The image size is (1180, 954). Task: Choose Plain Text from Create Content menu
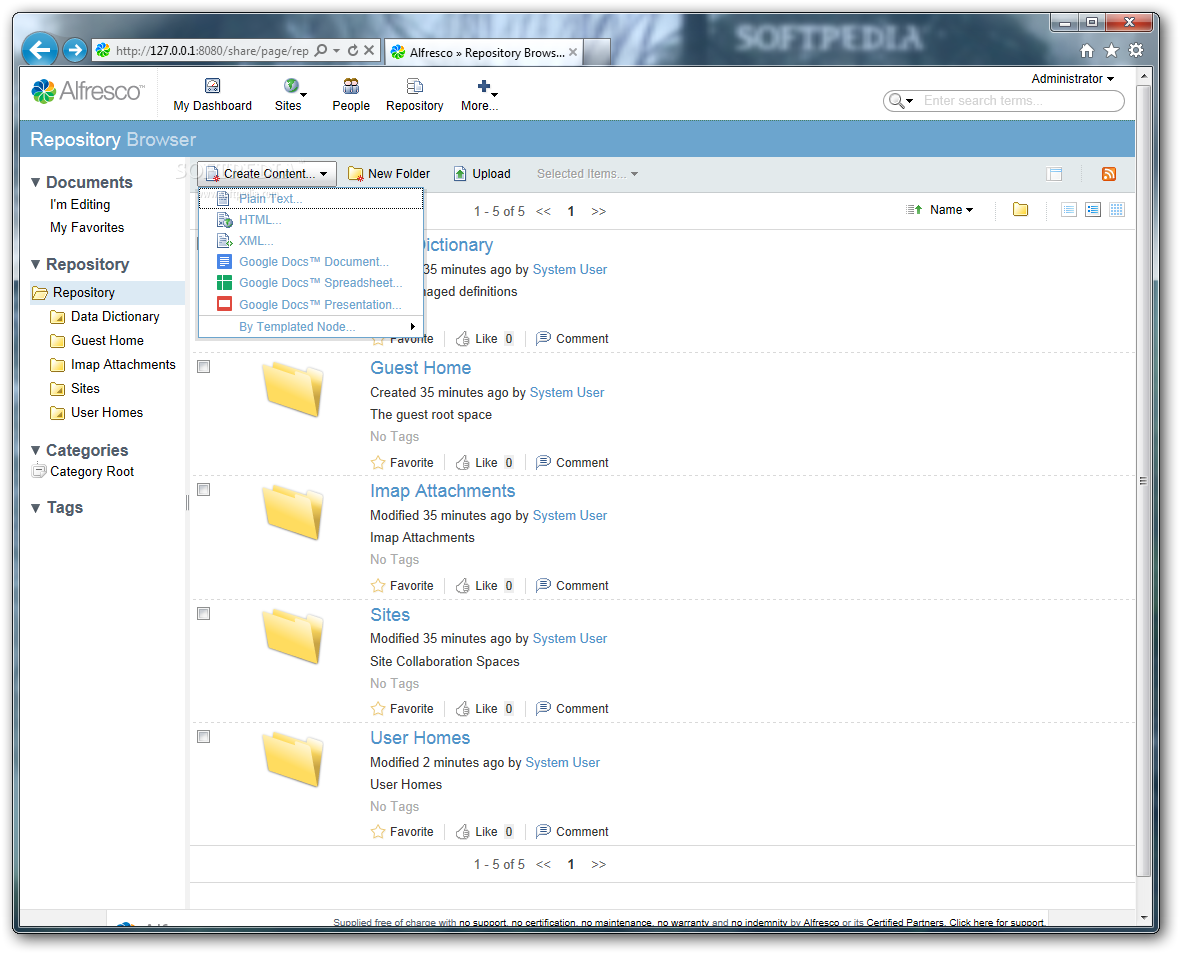pyautogui.click(x=311, y=199)
